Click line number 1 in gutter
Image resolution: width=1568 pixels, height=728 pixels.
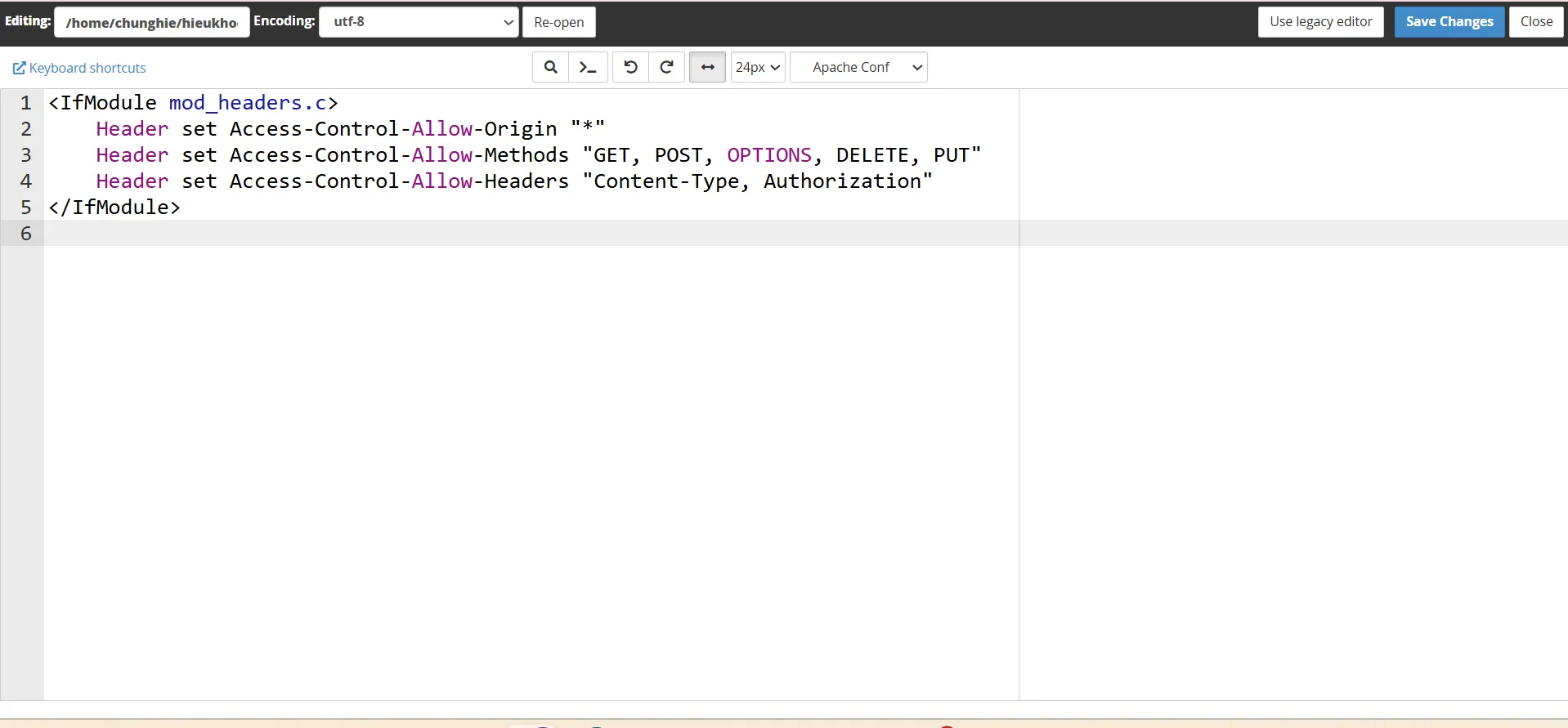pos(26,103)
